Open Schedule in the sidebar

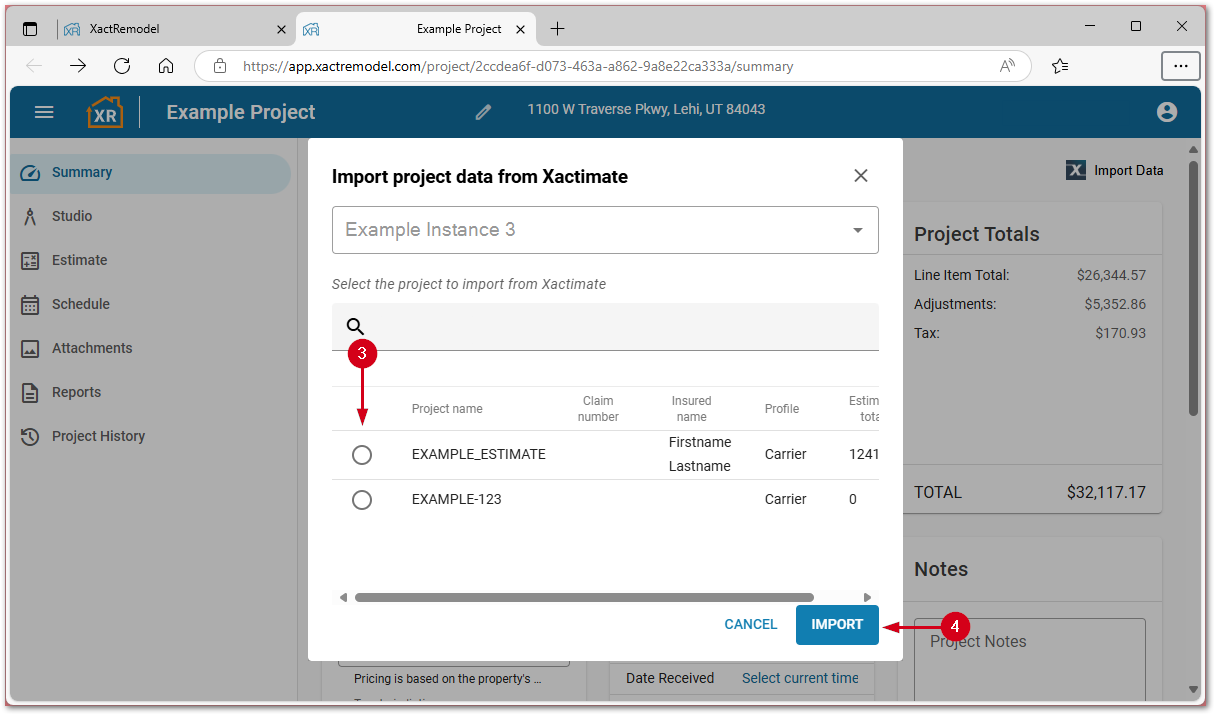tap(150, 304)
